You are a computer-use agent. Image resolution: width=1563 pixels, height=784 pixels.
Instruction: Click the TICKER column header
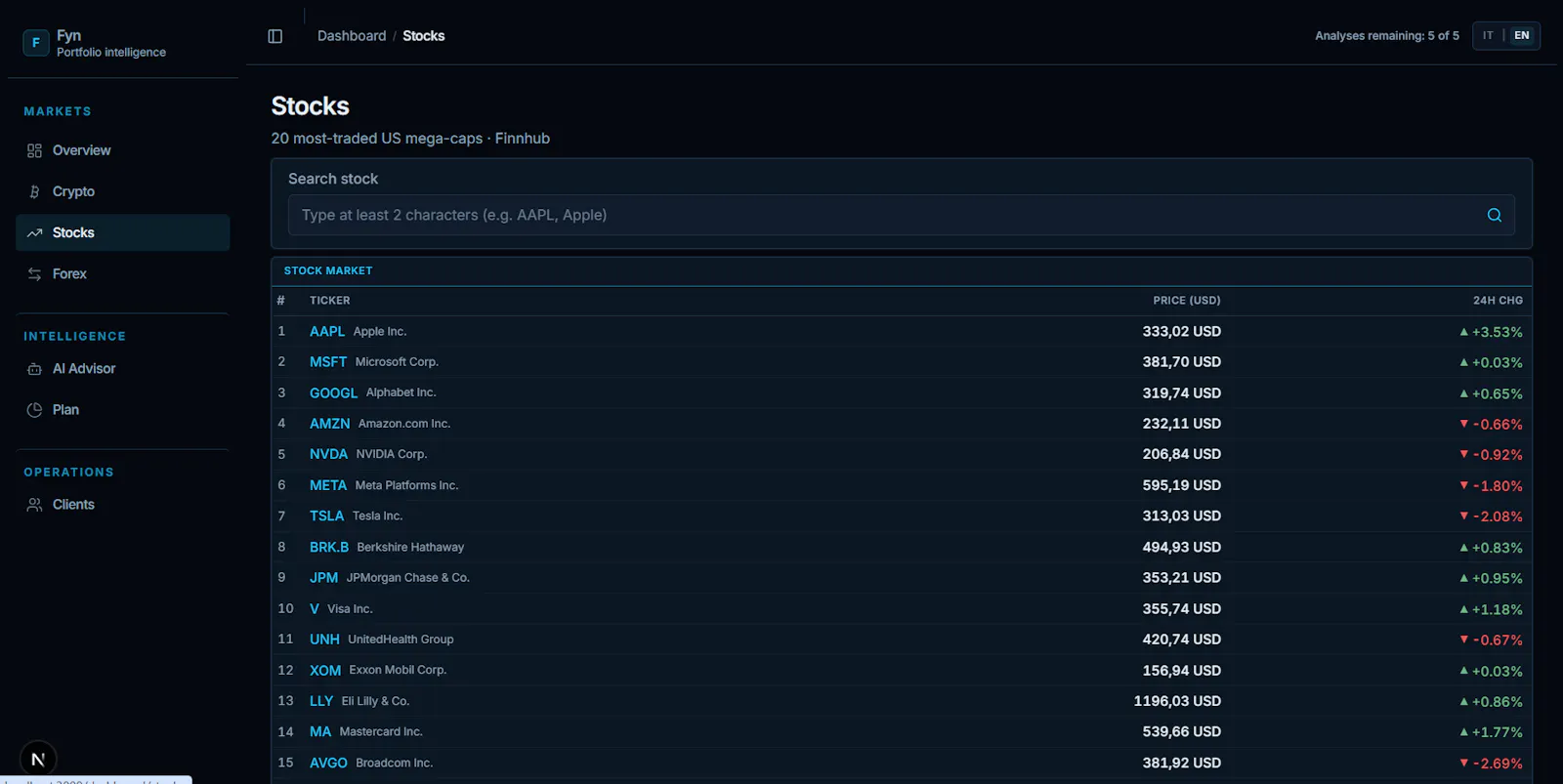[x=330, y=301]
